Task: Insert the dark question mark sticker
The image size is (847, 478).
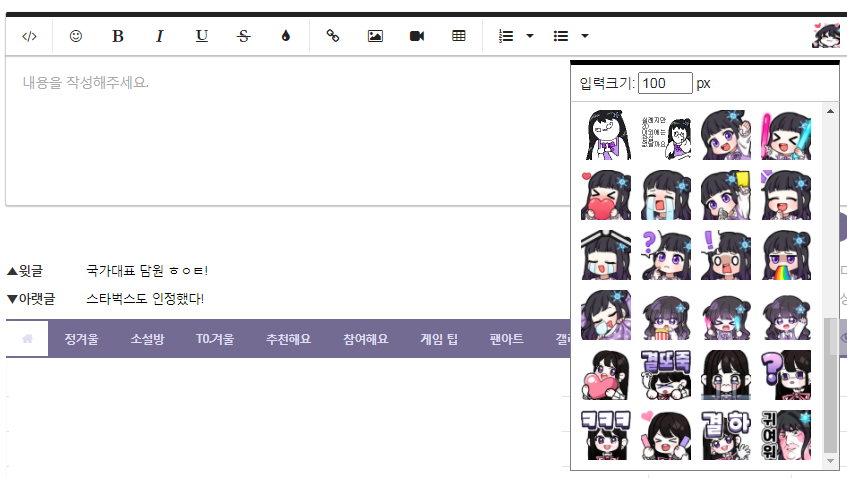Action: coord(785,375)
